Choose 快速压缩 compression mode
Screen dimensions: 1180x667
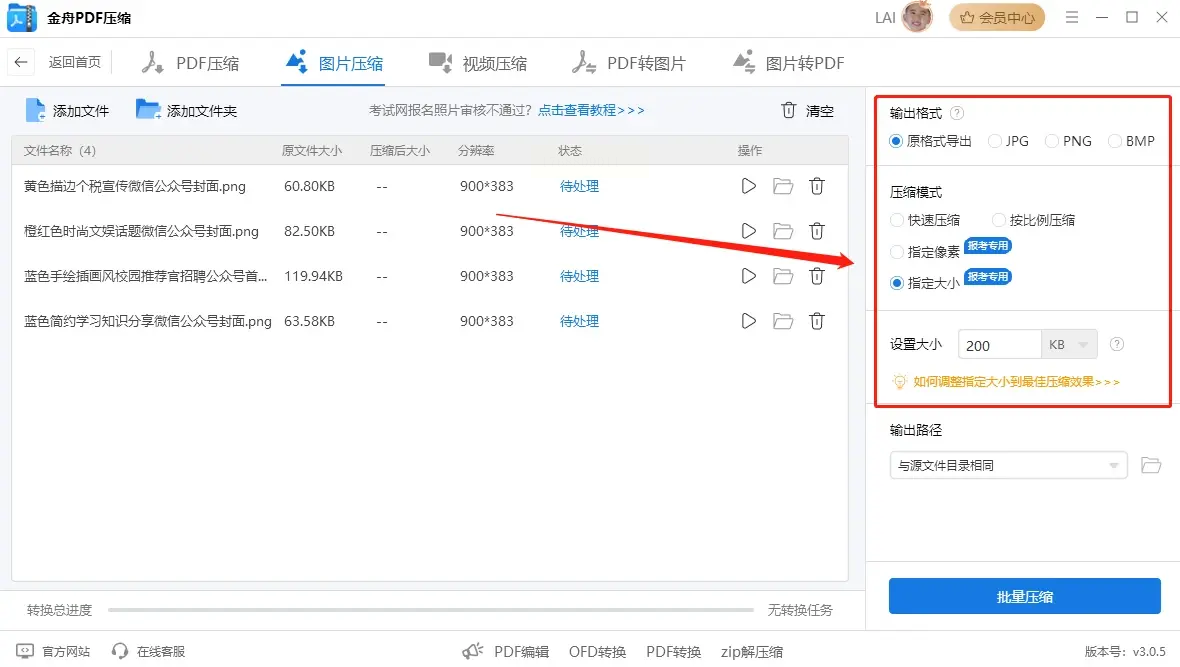[x=925, y=220]
